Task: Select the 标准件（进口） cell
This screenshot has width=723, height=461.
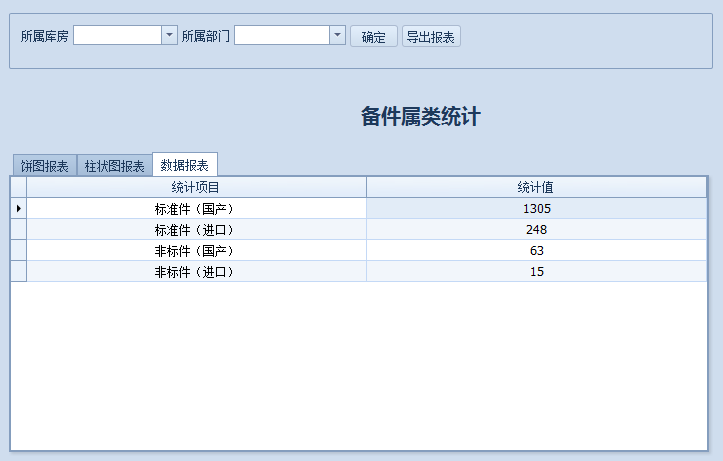Action: 196,230
